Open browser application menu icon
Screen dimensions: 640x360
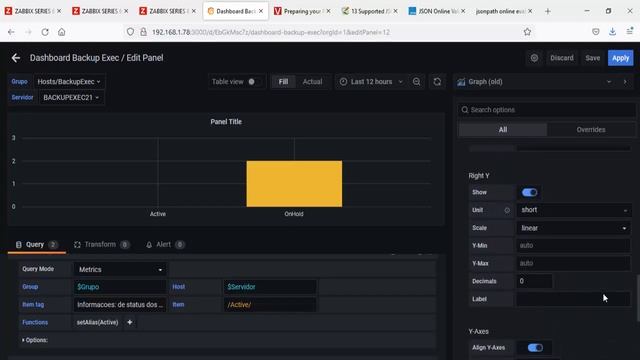pos(630,32)
